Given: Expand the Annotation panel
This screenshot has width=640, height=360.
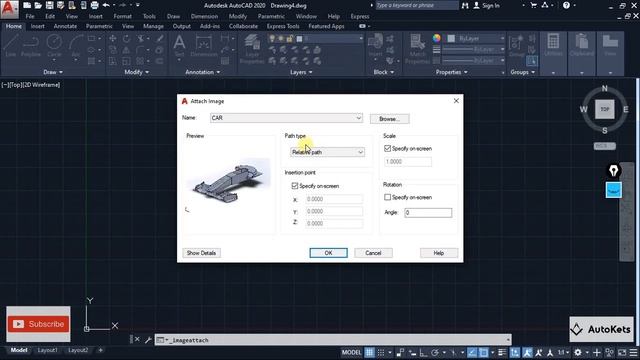Looking at the screenshot, I should coord(202,72).
